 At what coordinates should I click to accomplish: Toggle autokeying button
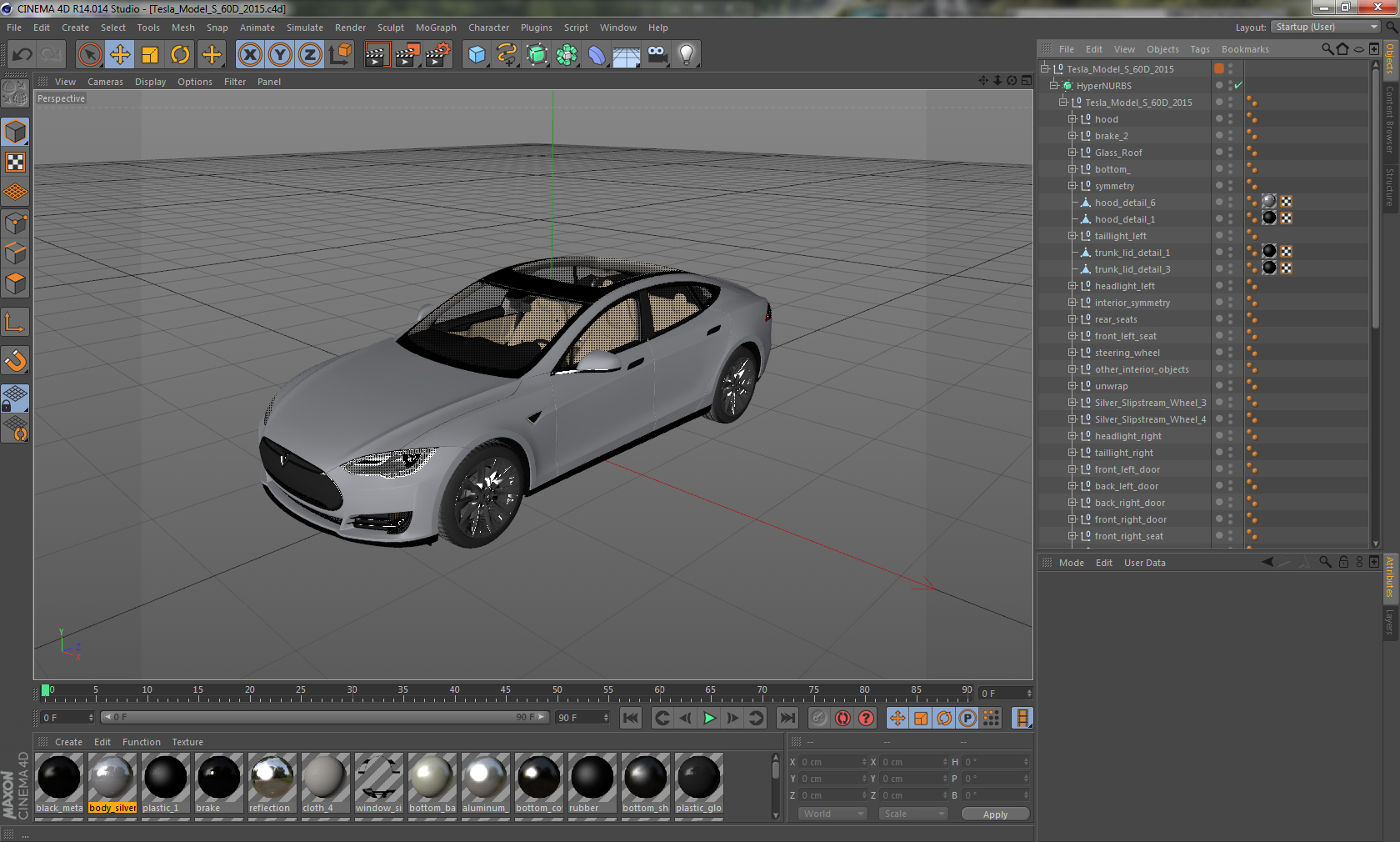[843, 718]
